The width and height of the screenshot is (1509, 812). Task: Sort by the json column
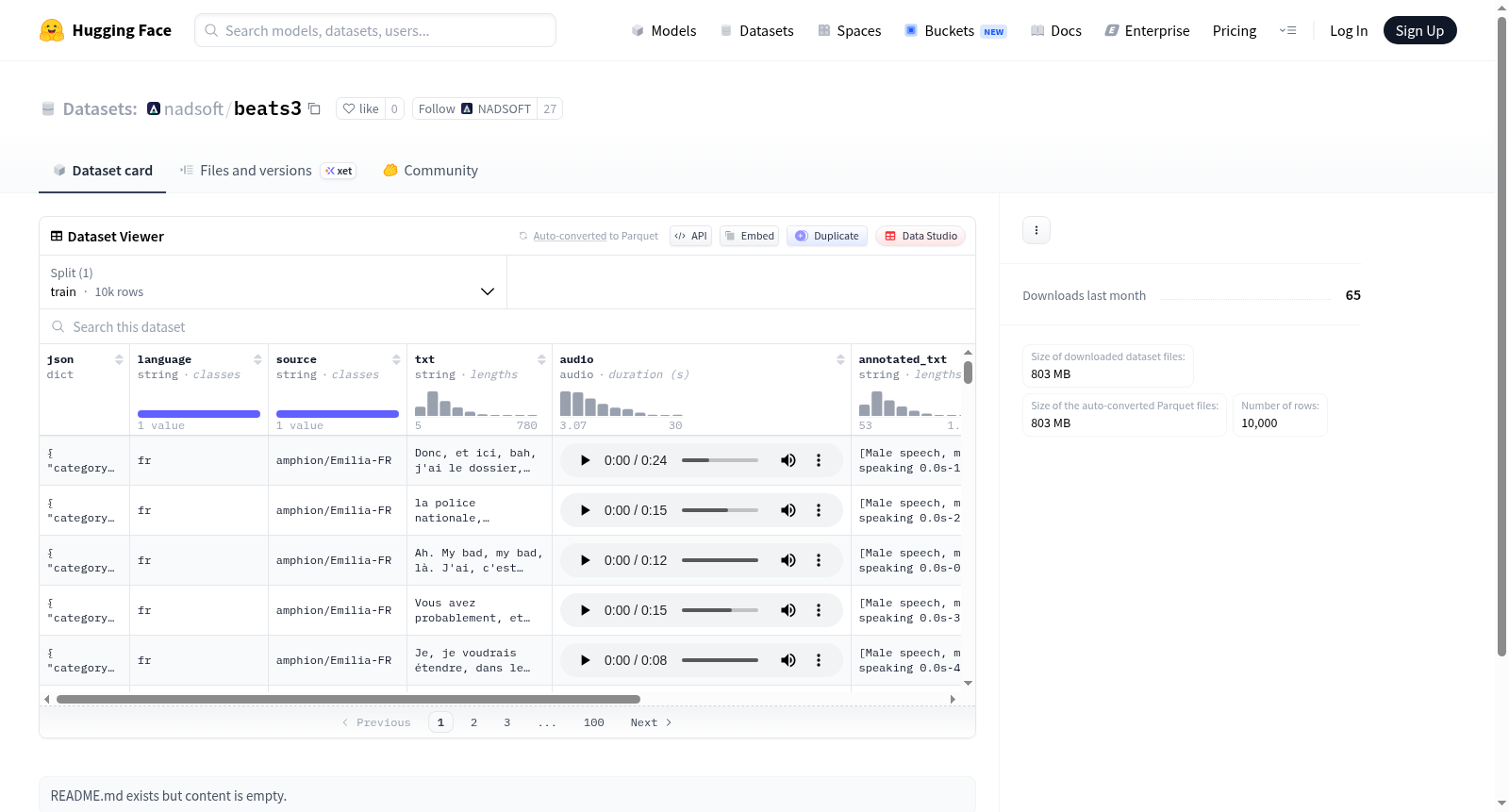coord(119,359)
